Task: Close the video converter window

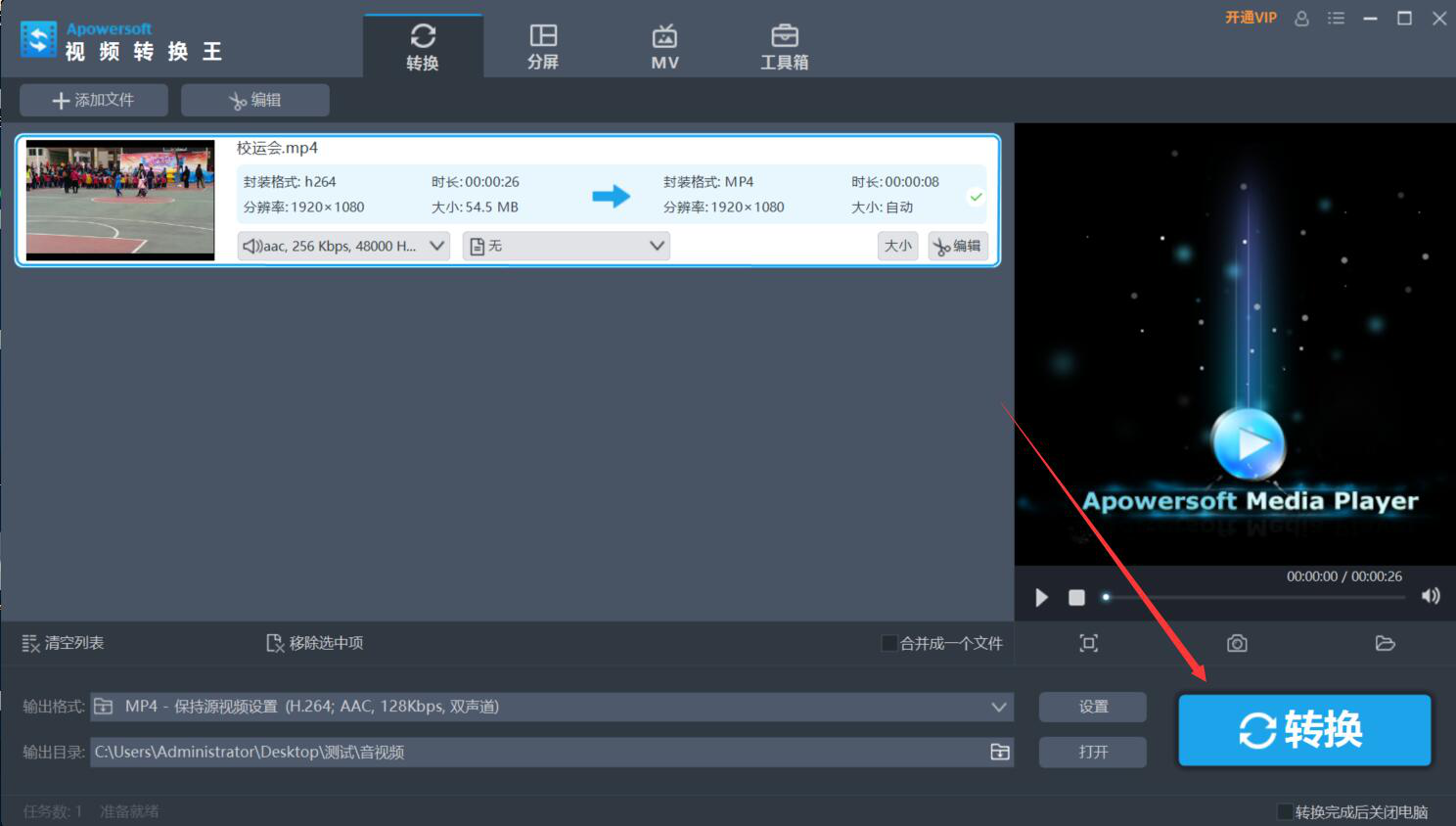Action: 1439,18
